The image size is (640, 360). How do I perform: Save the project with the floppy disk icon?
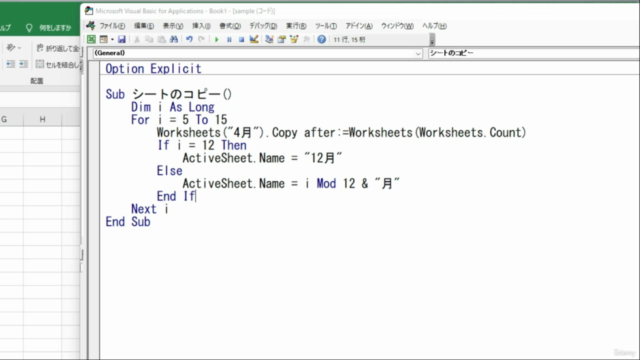click(x=122, y=39)
